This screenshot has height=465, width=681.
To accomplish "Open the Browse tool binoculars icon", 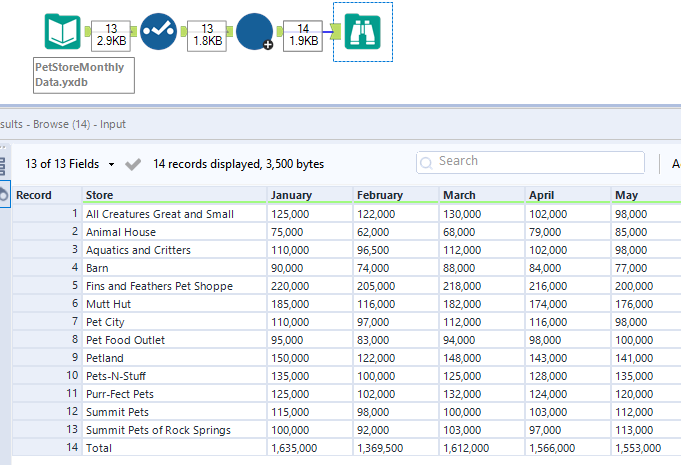I will click(x=362, y=32).
